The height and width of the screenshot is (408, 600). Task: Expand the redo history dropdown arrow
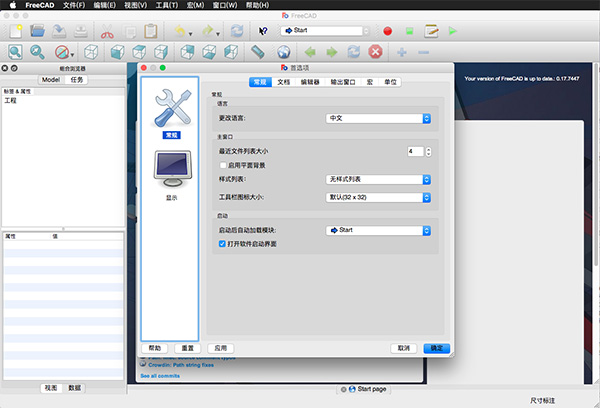218,34
